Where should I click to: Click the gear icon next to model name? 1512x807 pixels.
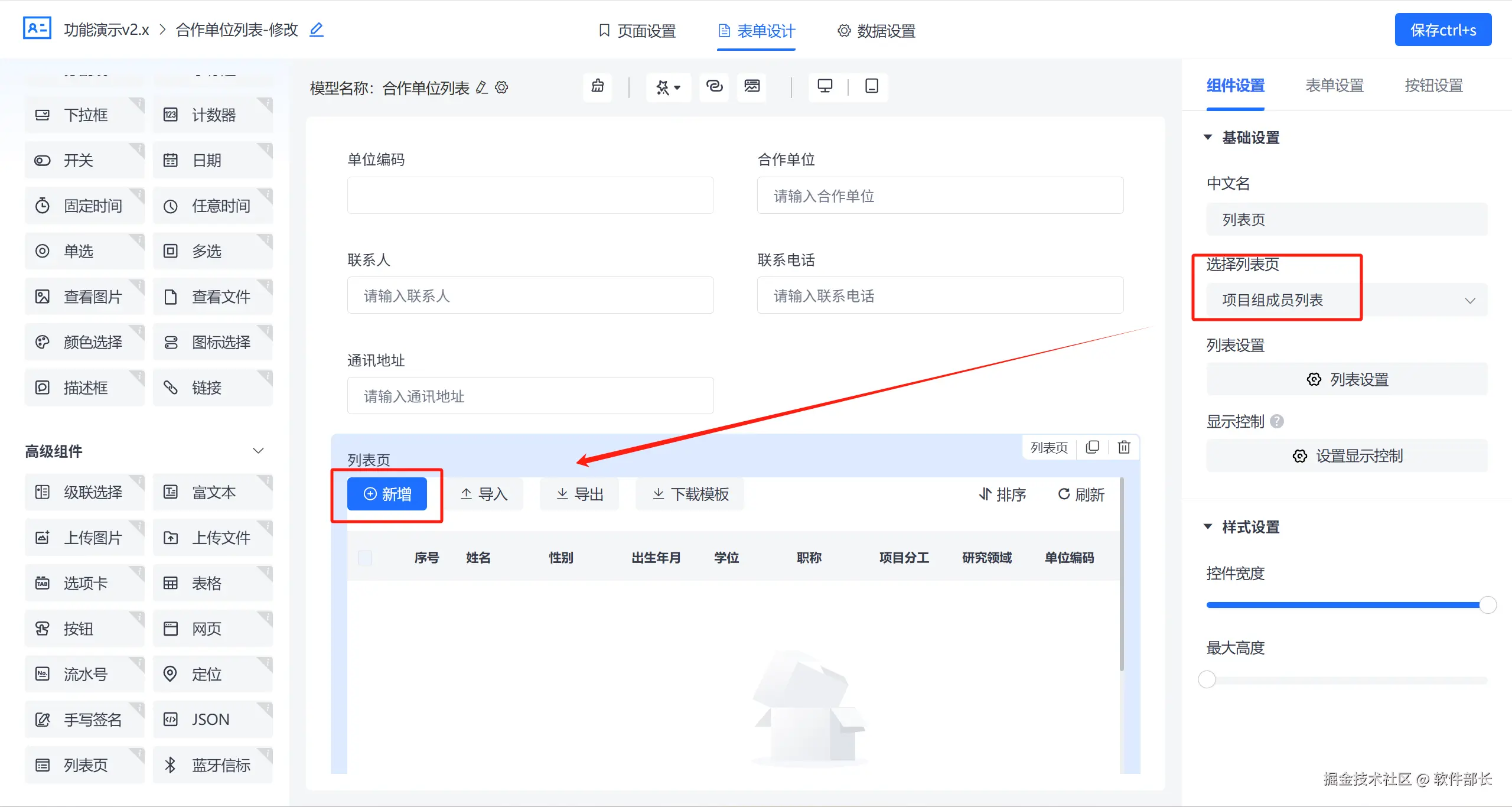[501, 87]
